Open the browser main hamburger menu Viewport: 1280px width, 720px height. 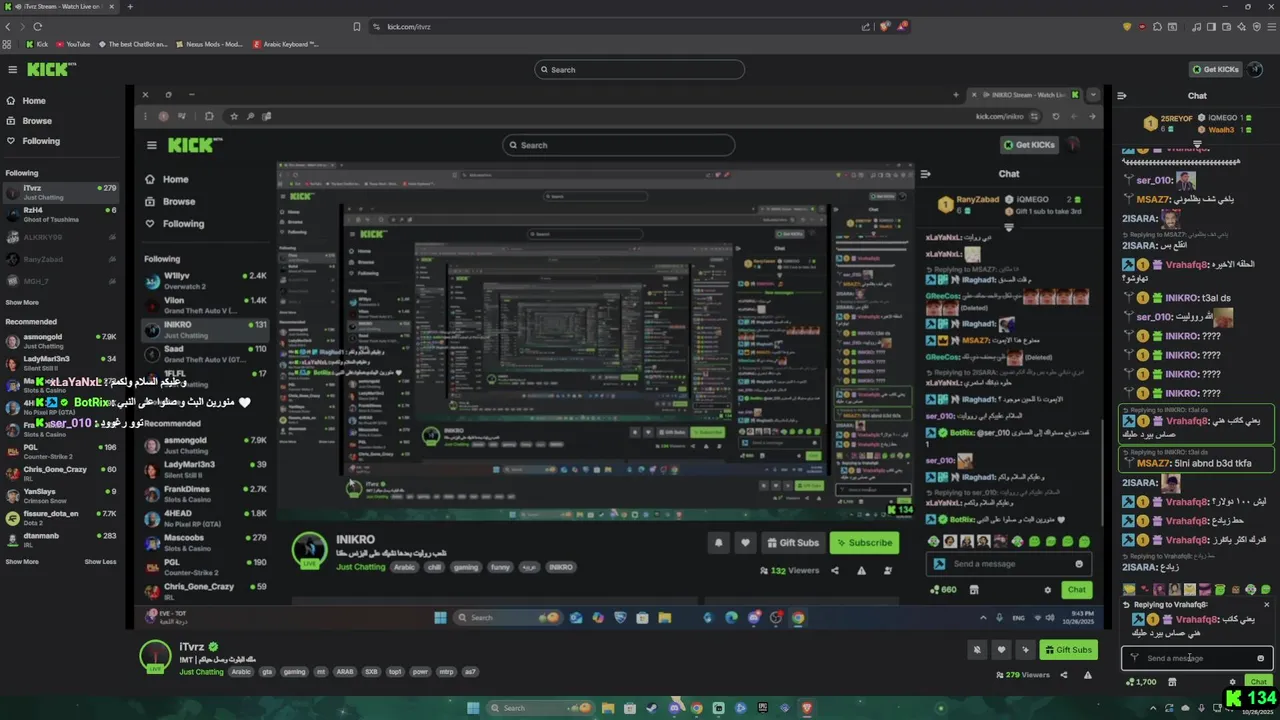pyautogui.click(x=1270, y=27)
